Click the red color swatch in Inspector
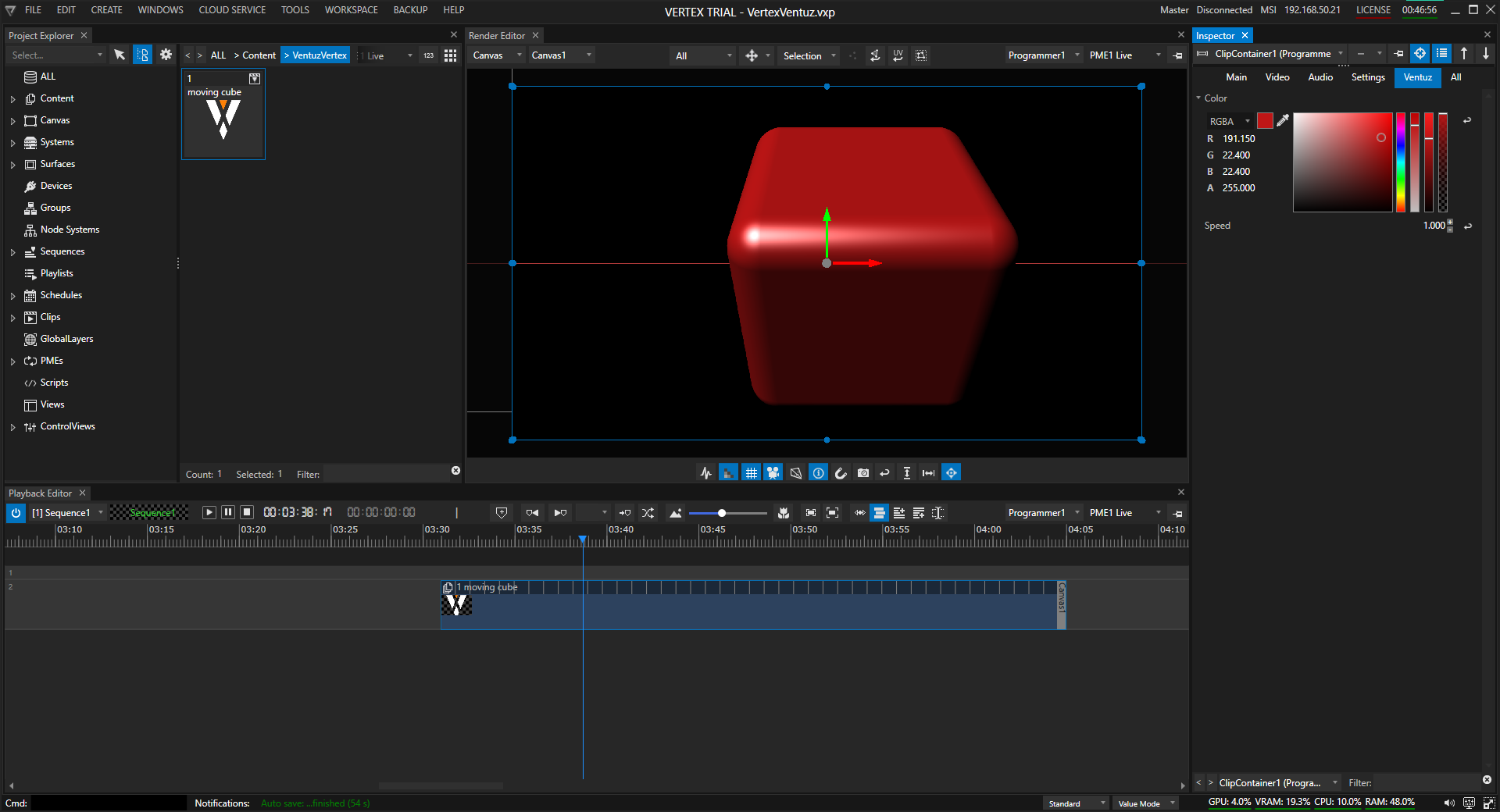The height and width of the screenshot is (812, 1500). (1265, 120)
